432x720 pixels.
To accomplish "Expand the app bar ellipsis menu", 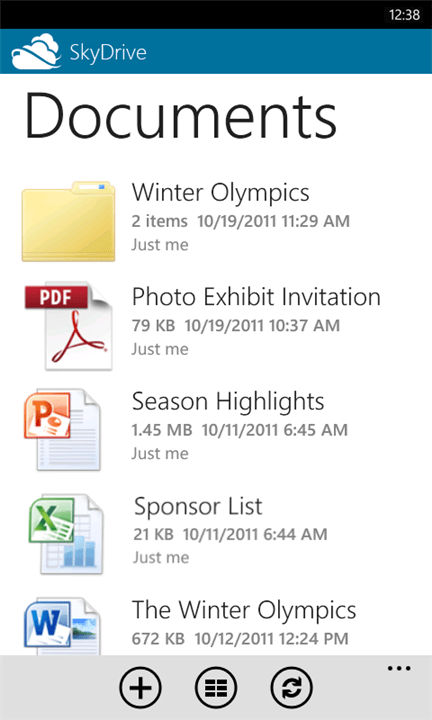I will click(x=399, y=669).
